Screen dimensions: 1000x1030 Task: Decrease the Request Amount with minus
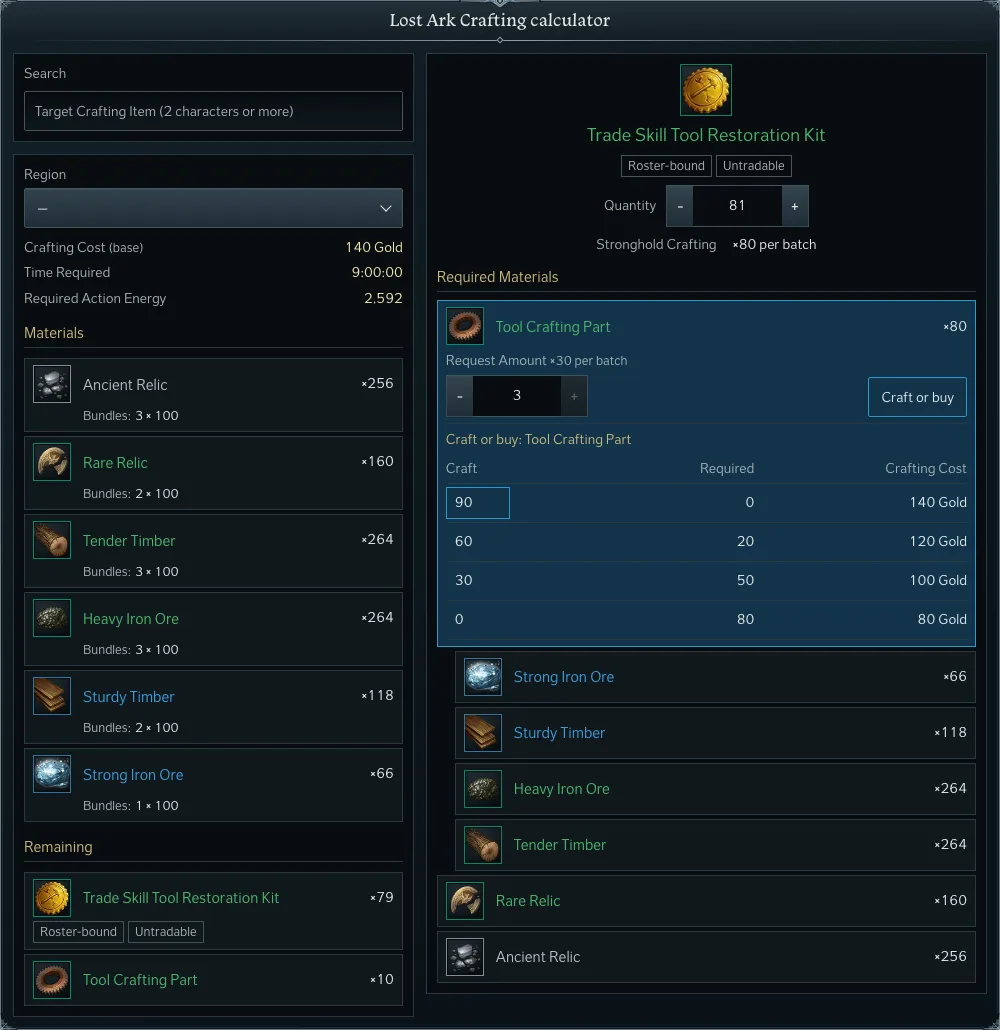click(460, 396)
